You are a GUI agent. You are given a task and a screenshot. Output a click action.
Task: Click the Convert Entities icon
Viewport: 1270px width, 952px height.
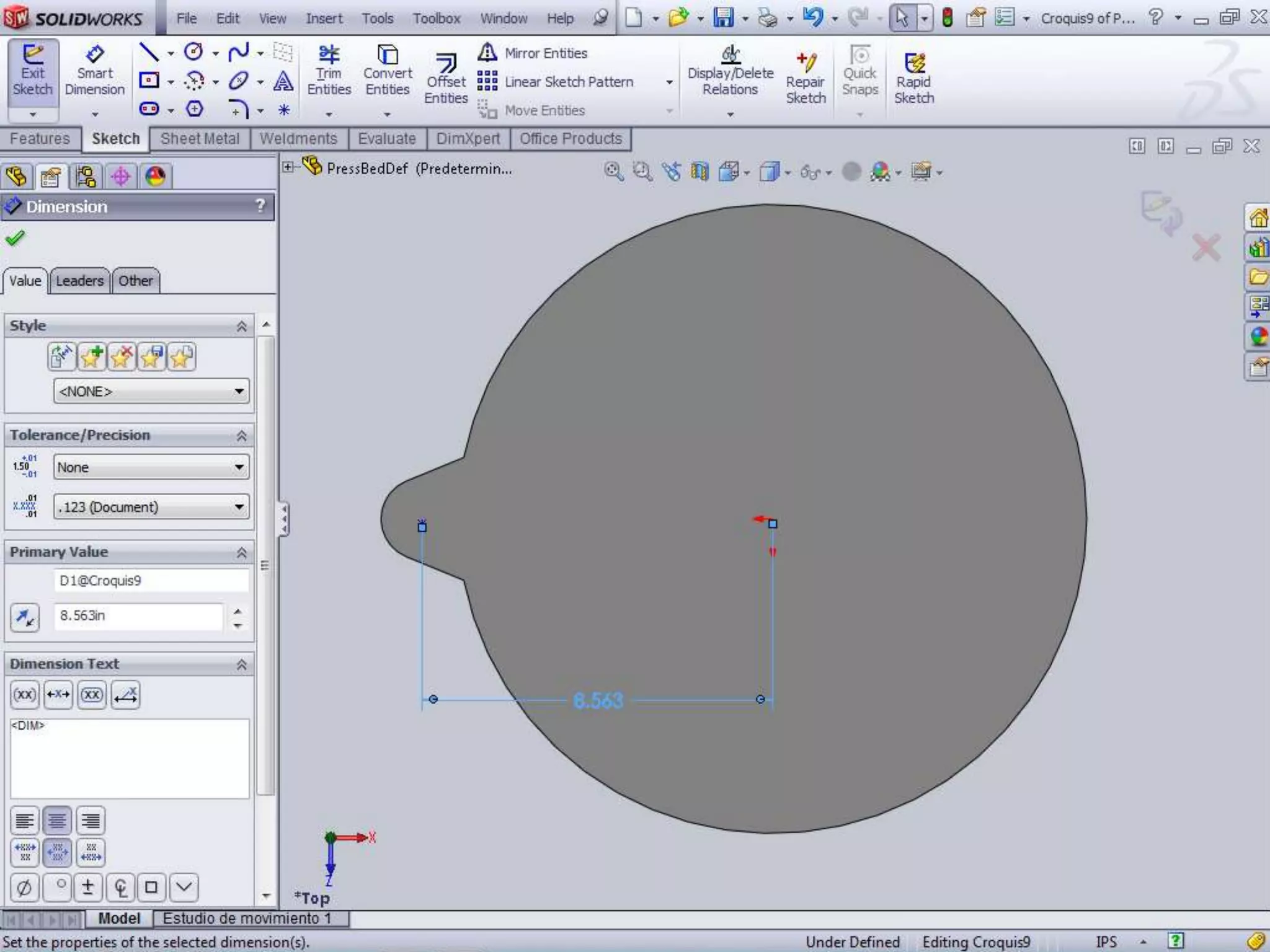coord(388,71)
